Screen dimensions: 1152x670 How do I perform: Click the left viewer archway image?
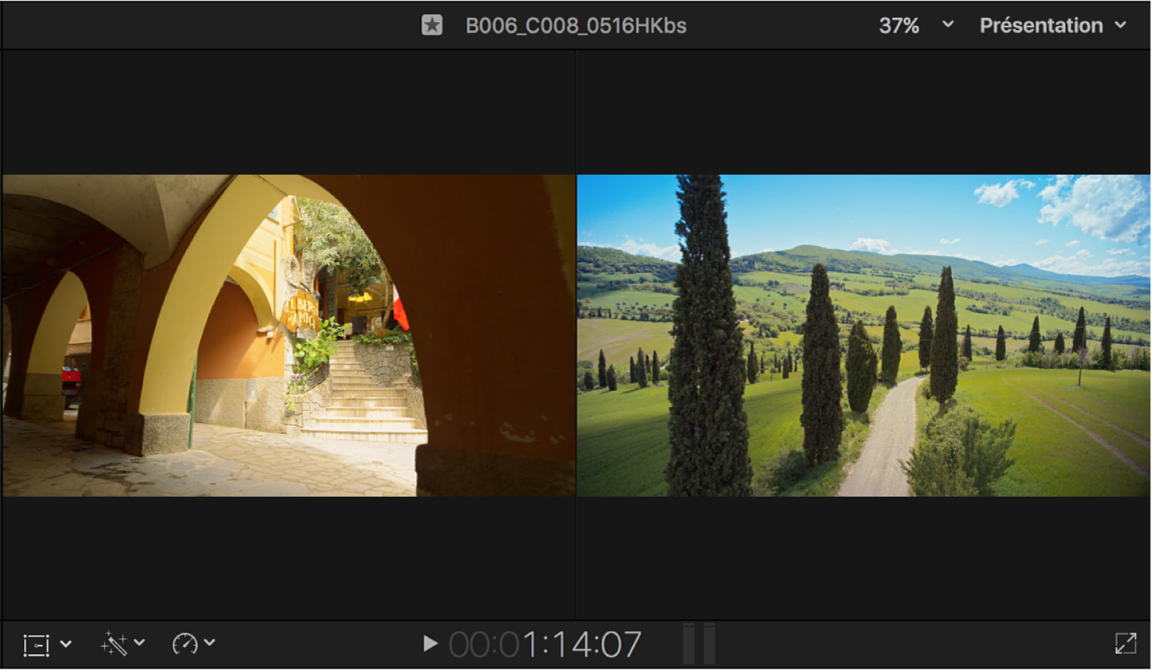pos(289,336)
